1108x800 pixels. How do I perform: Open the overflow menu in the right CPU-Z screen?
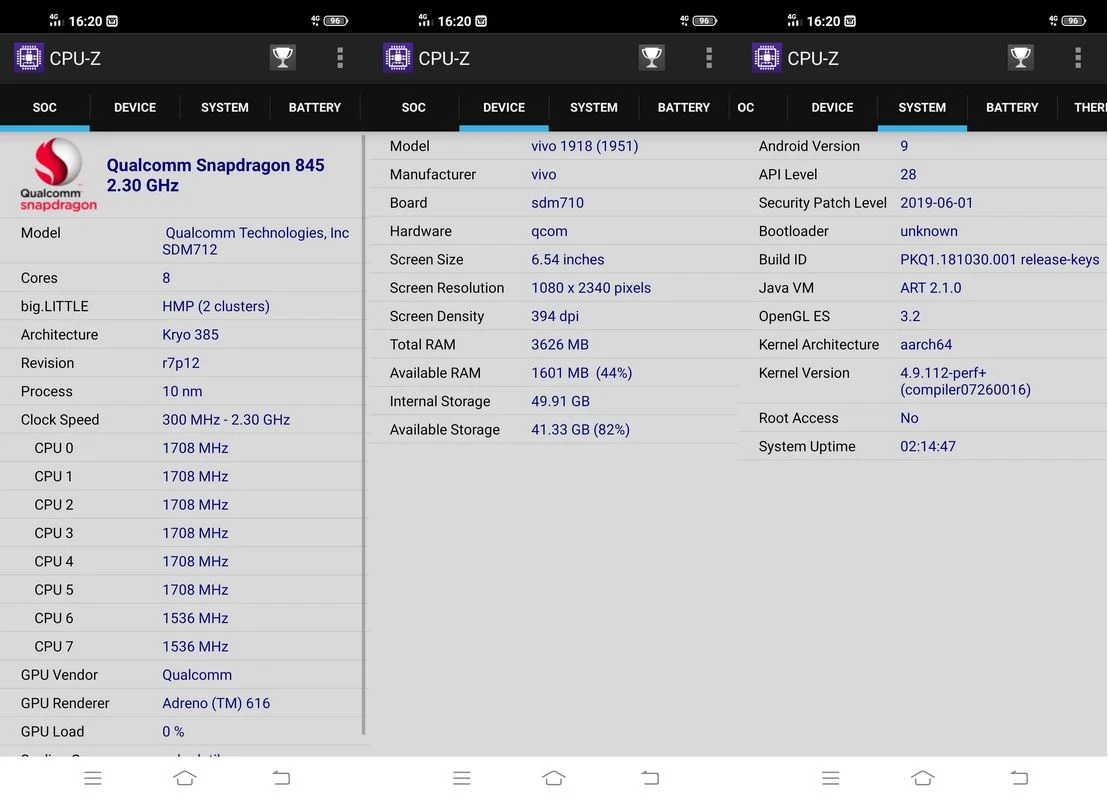1078,57
